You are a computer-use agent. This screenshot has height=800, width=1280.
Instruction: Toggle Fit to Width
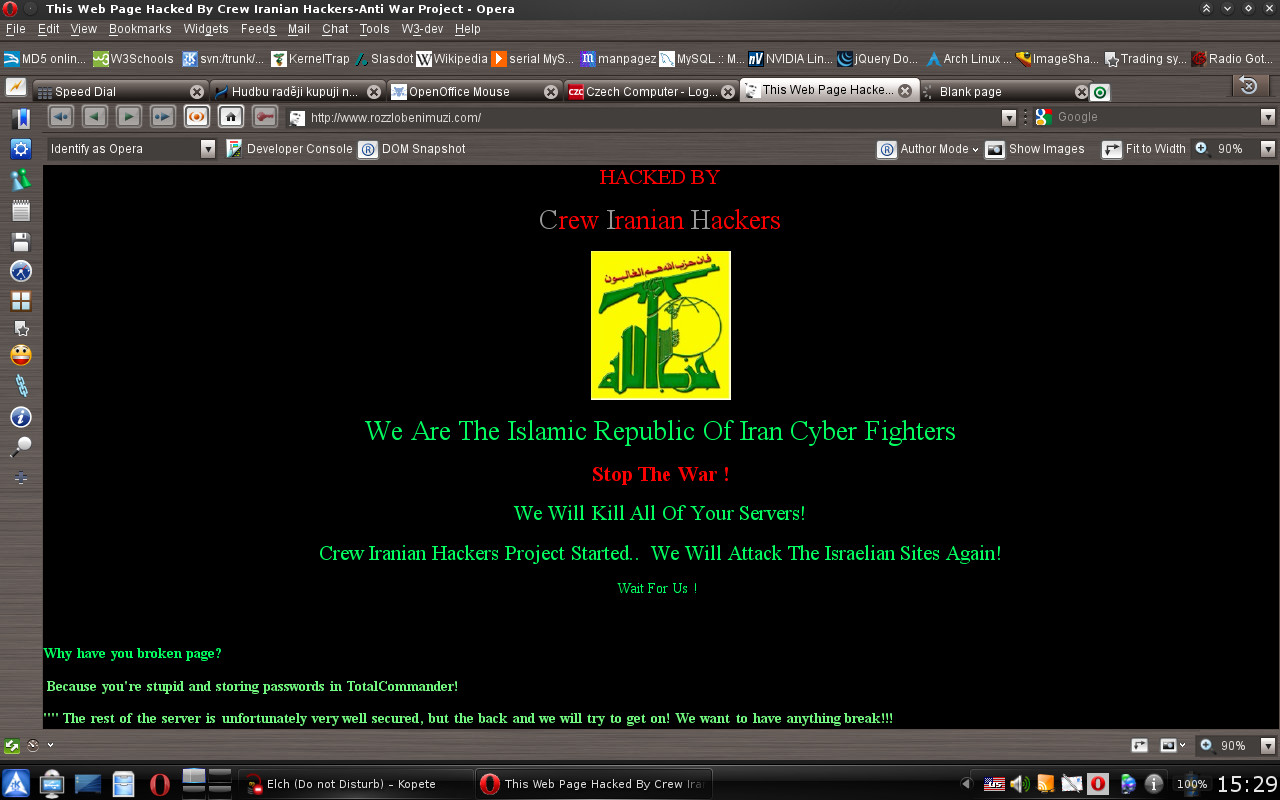[1144, 149]
